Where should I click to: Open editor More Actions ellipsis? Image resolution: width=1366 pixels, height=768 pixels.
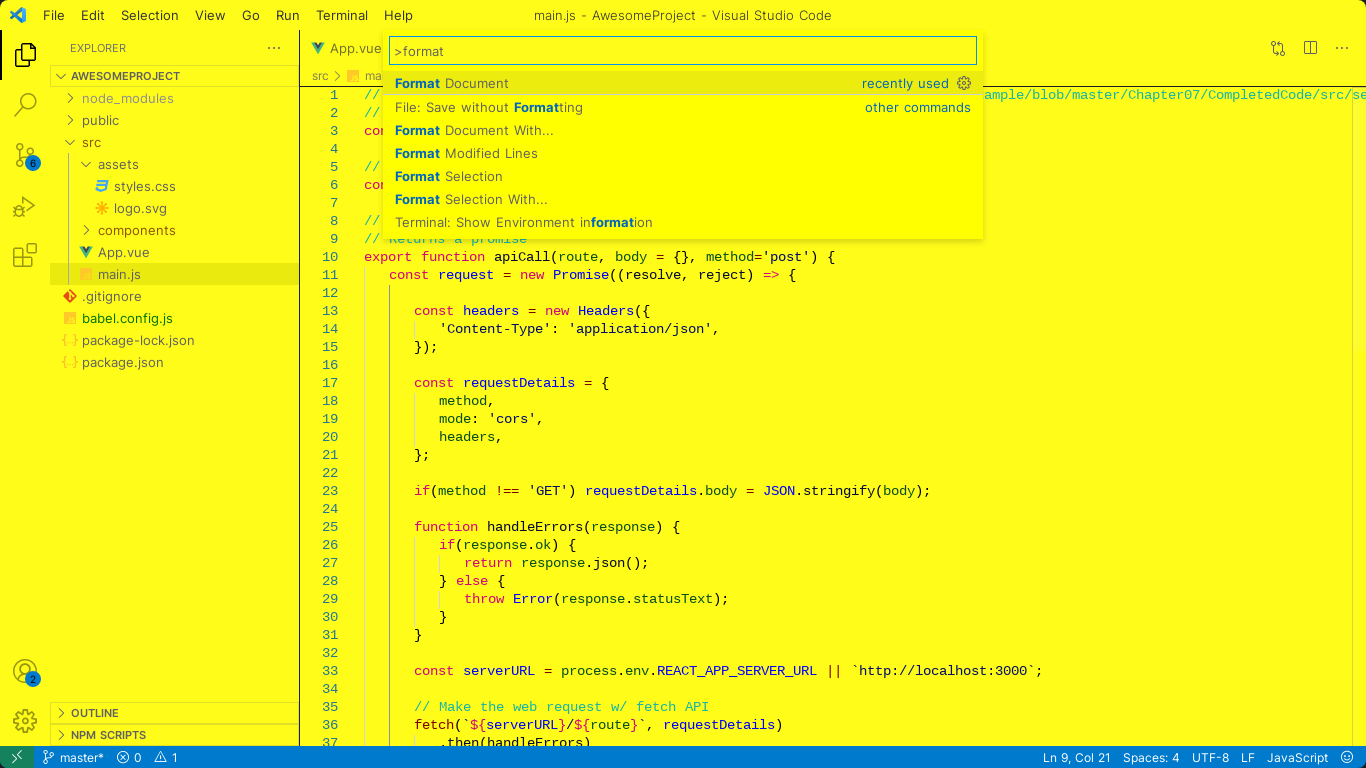click(x=1343, y=48)
